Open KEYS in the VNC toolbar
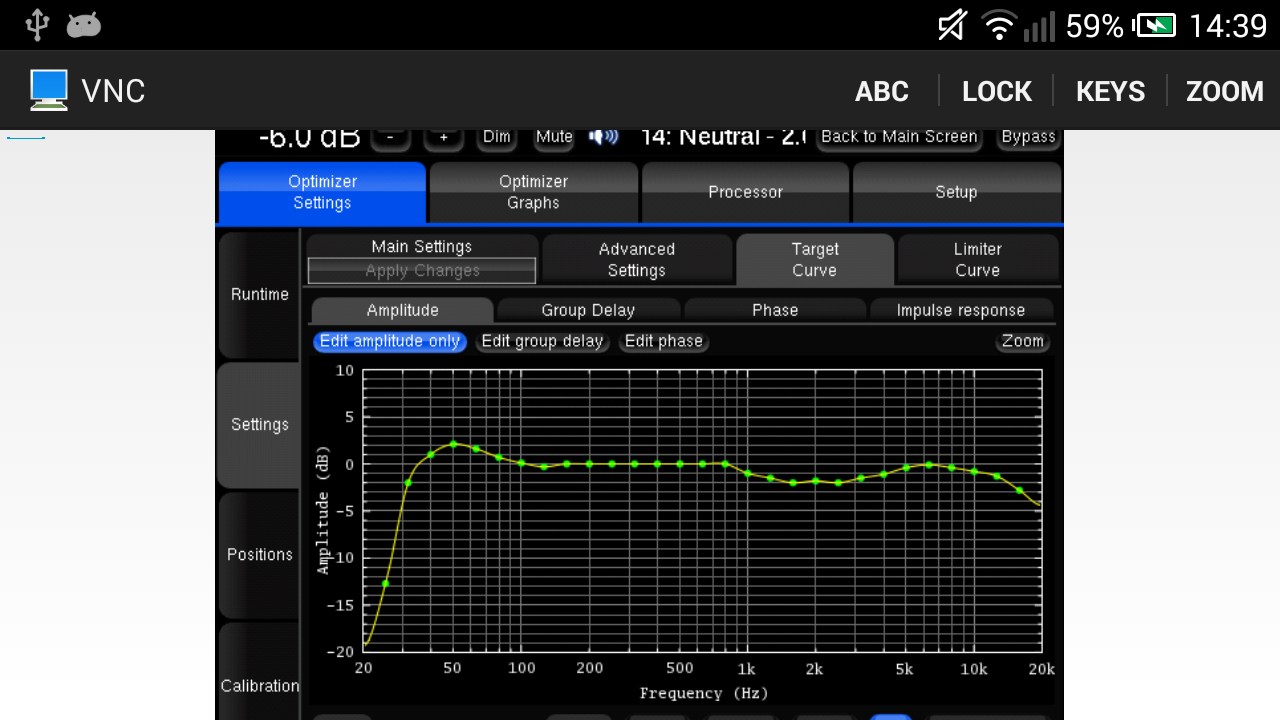Image resolution: width=1280 pixels, height=720 pixels. 1110,91
